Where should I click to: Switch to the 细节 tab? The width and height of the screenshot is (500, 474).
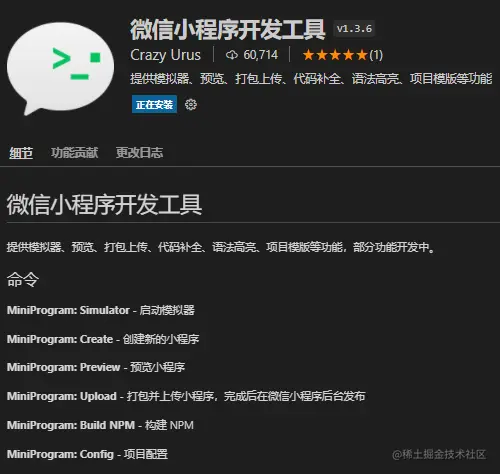tap(21, 153)
